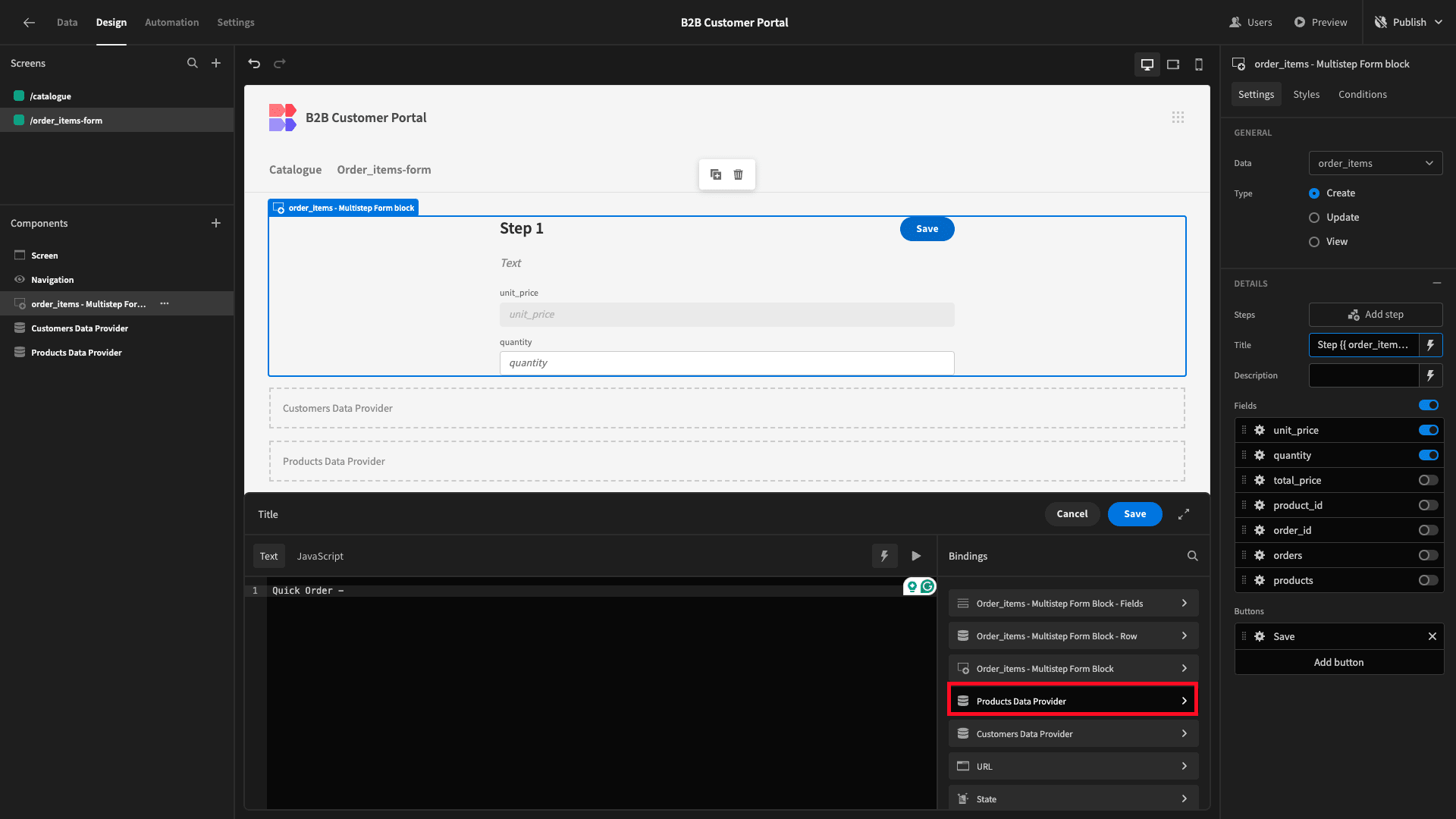This screenshot has height=819, width=1456.
Task: Click the redo icon in toolbar
Action: (x=279, y=63)
